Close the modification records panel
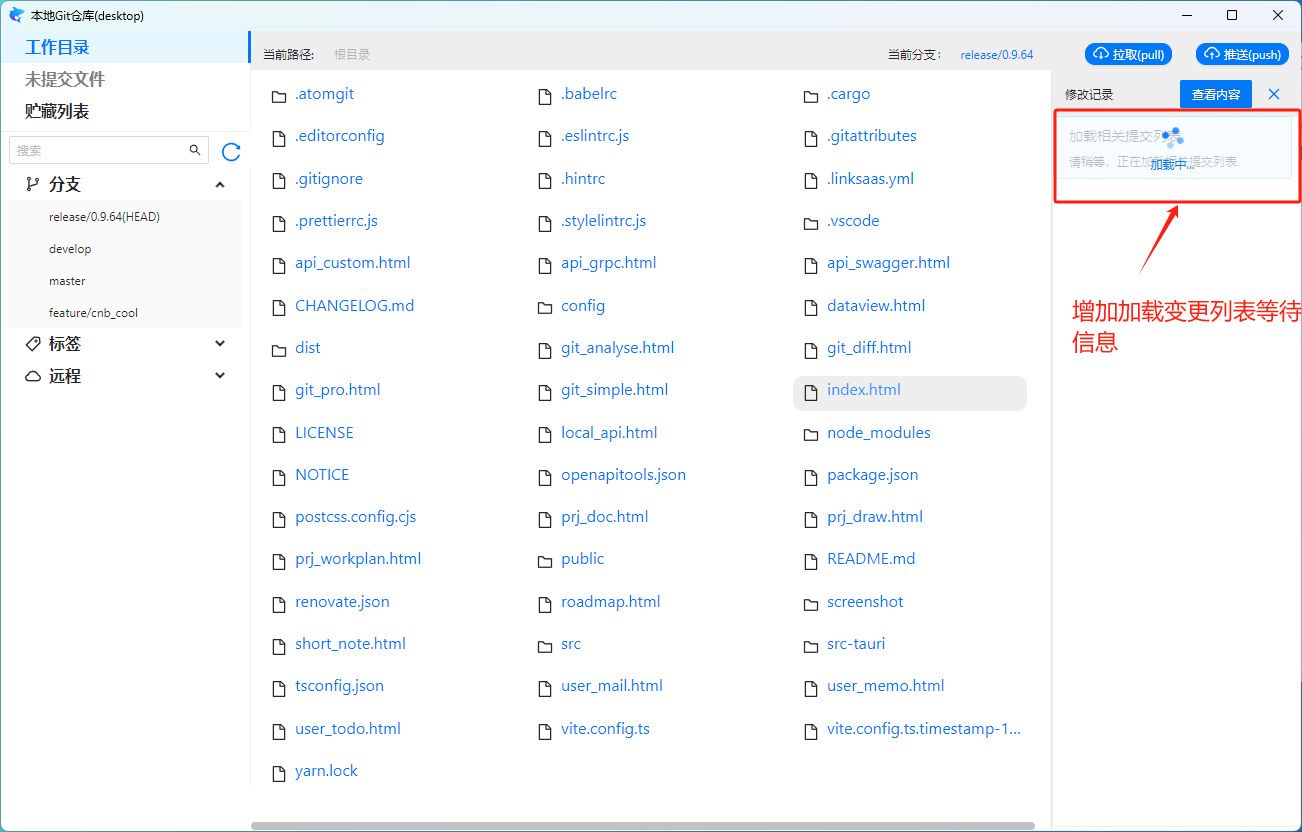 coord(1274,94)
